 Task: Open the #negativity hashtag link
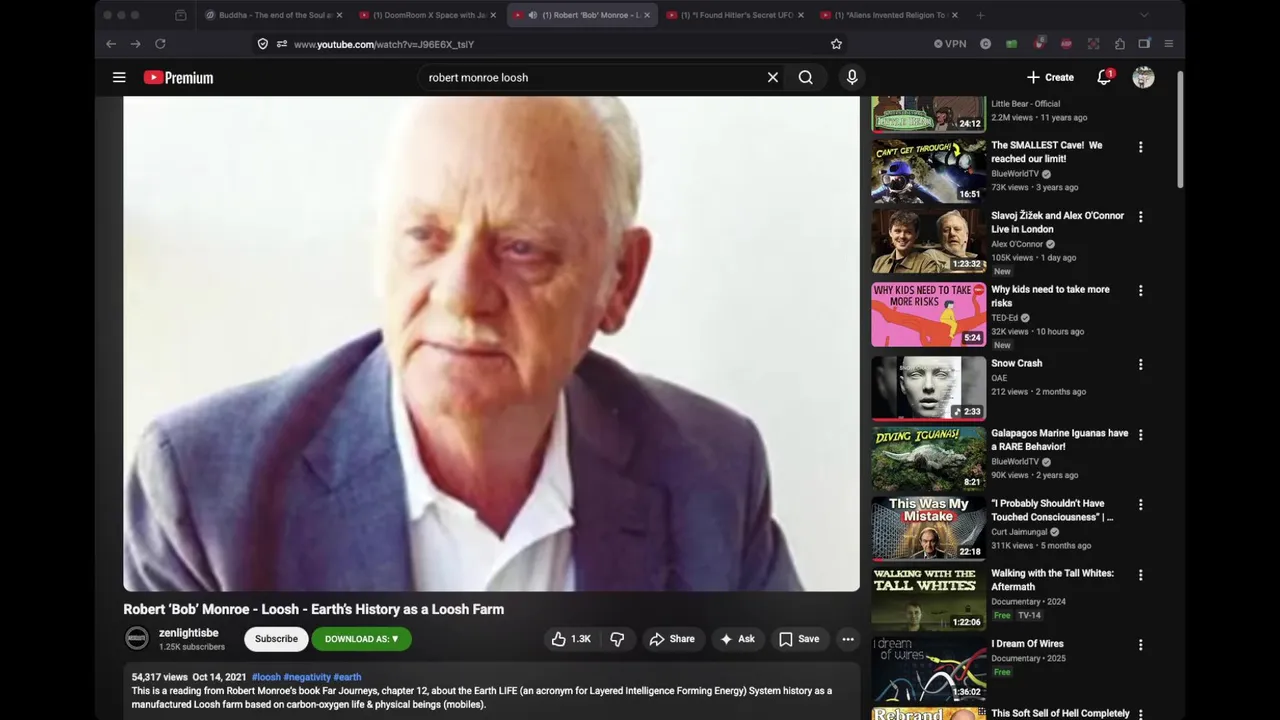tap(307, 677)
